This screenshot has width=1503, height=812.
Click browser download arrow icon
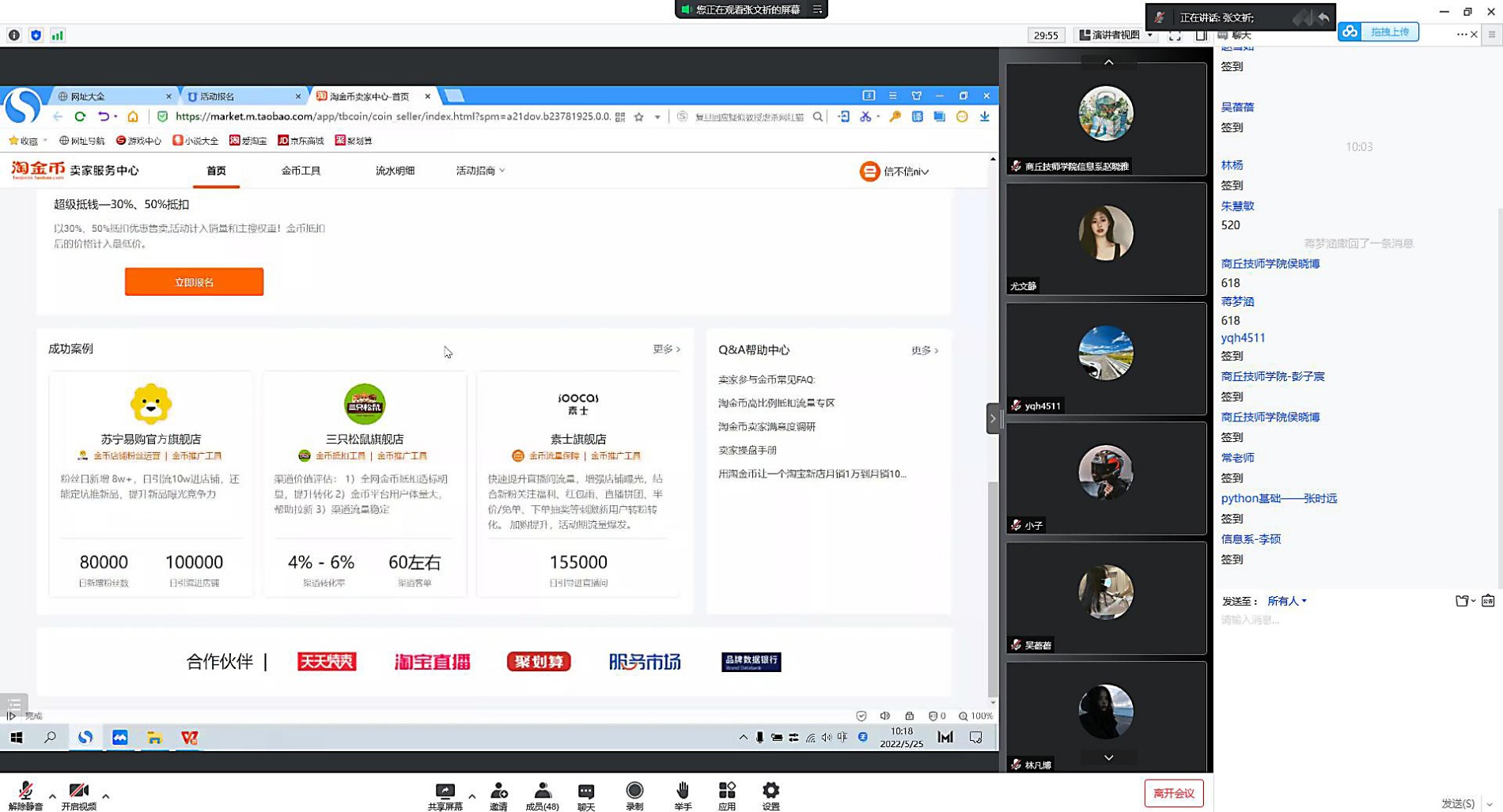pos(985,116)
